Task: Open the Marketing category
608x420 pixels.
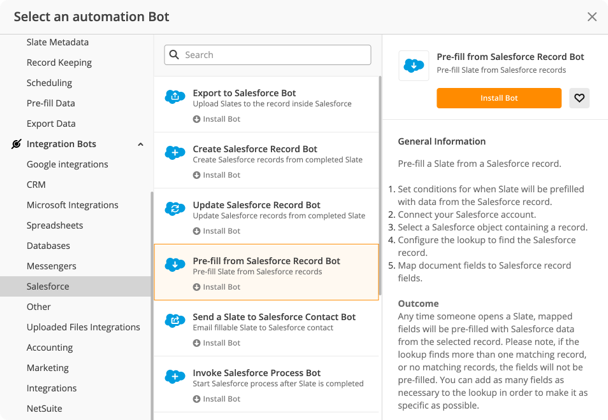Action: point(47,368)
